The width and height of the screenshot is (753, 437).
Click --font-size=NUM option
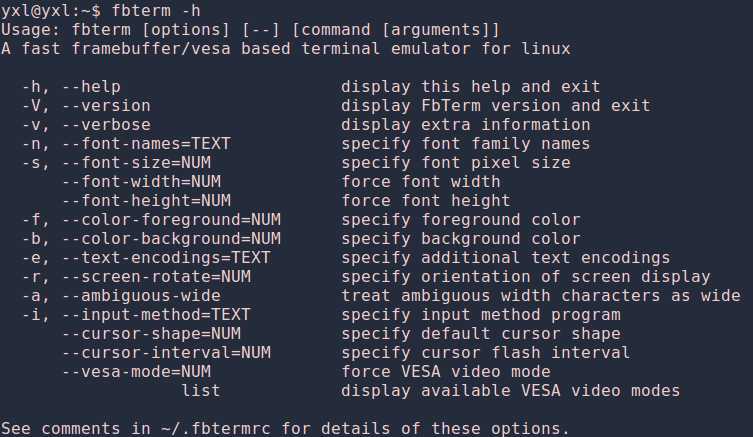coord(136,163)
